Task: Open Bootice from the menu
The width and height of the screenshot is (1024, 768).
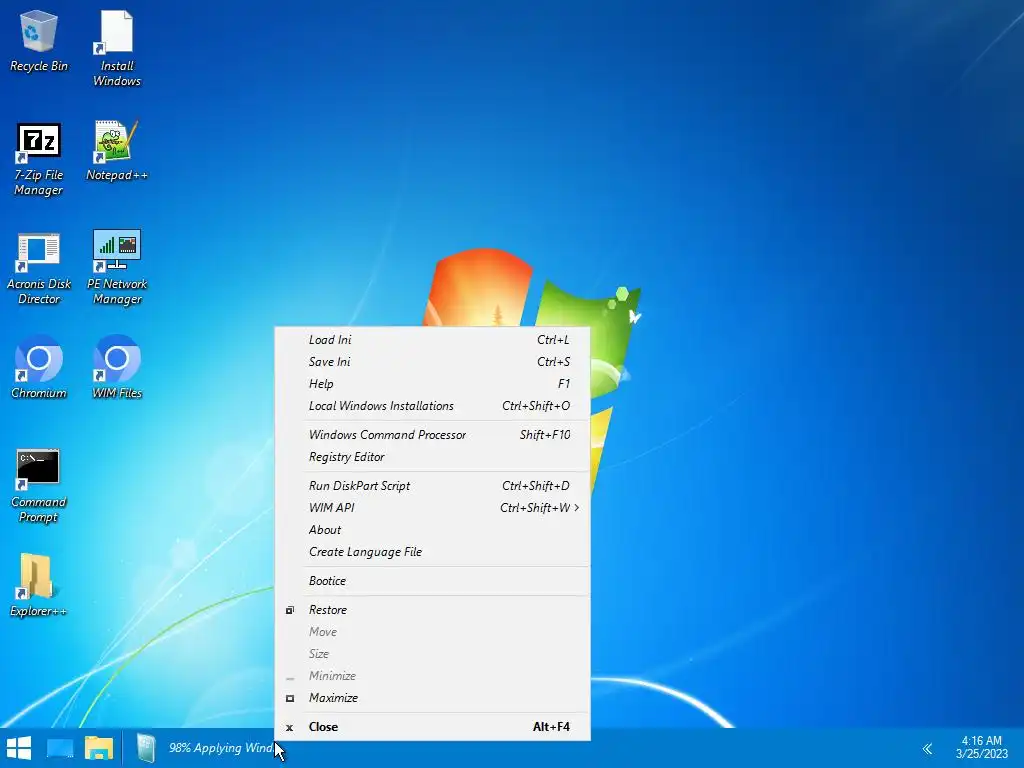Action: point(433,581)
